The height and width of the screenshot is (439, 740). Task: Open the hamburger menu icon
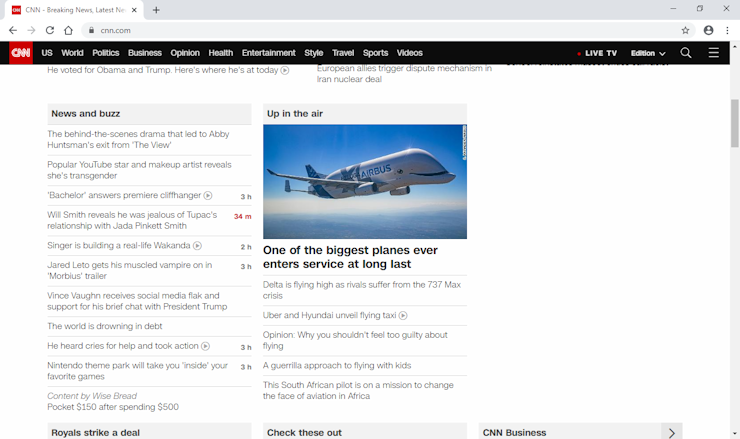coord(714,53)
